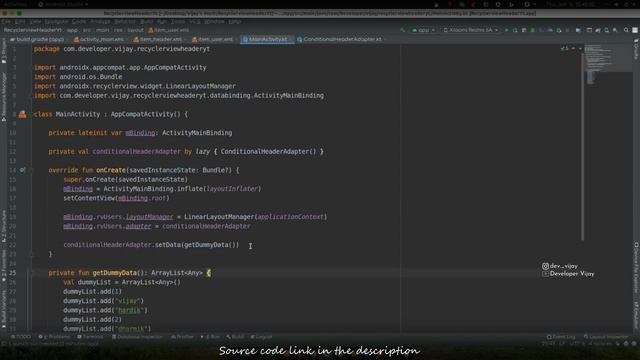Click on 'LinearLayoutManager(applicationContext)' text
The width and height of the screenshot is (640, 360).
256,217
